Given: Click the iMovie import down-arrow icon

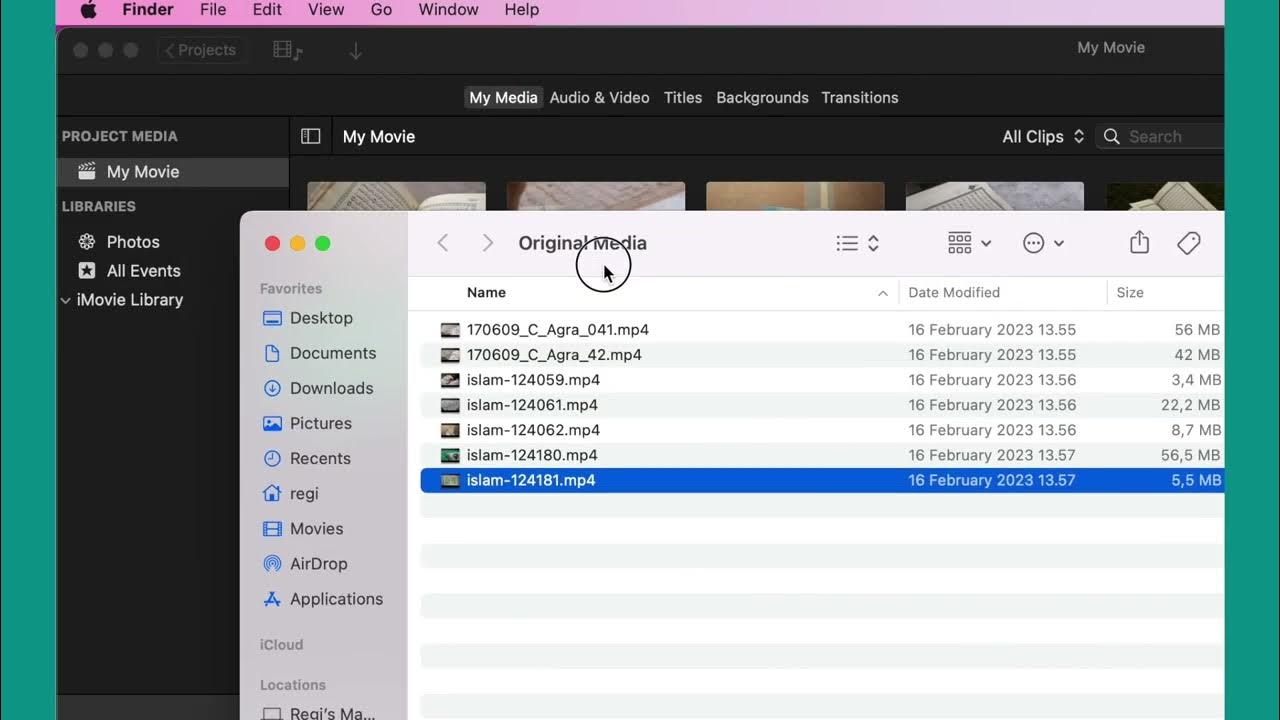Looking at the screenshot, I should [x=355, y=50].
